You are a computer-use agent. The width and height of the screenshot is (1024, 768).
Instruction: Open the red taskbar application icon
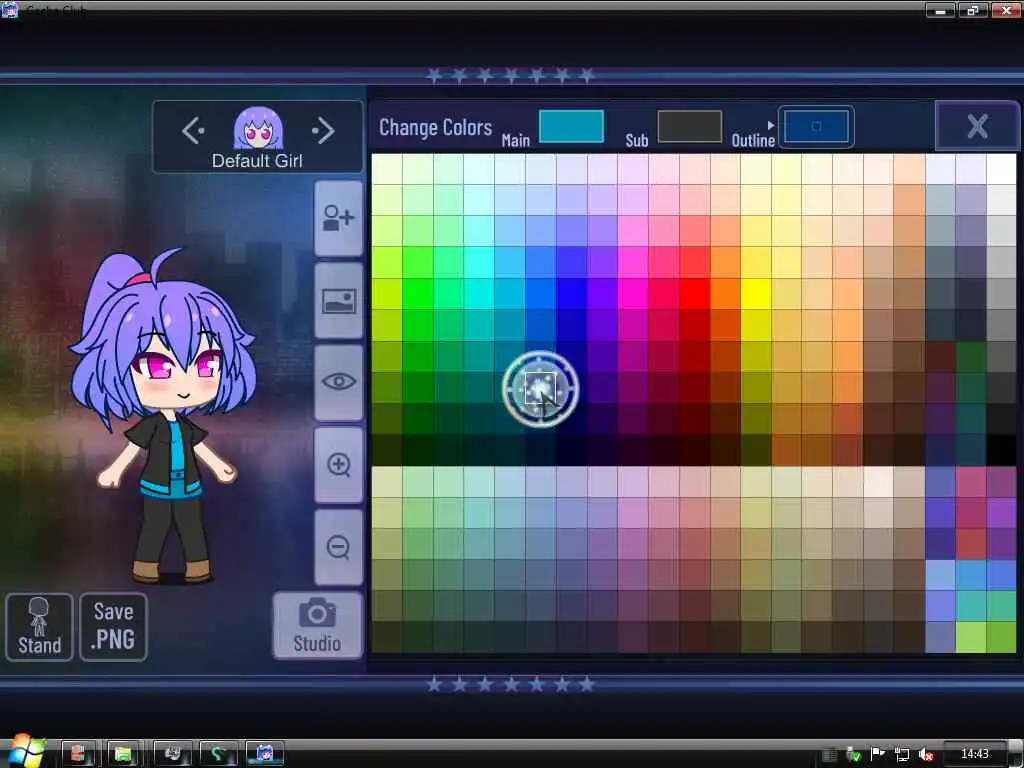pos(79,754)
